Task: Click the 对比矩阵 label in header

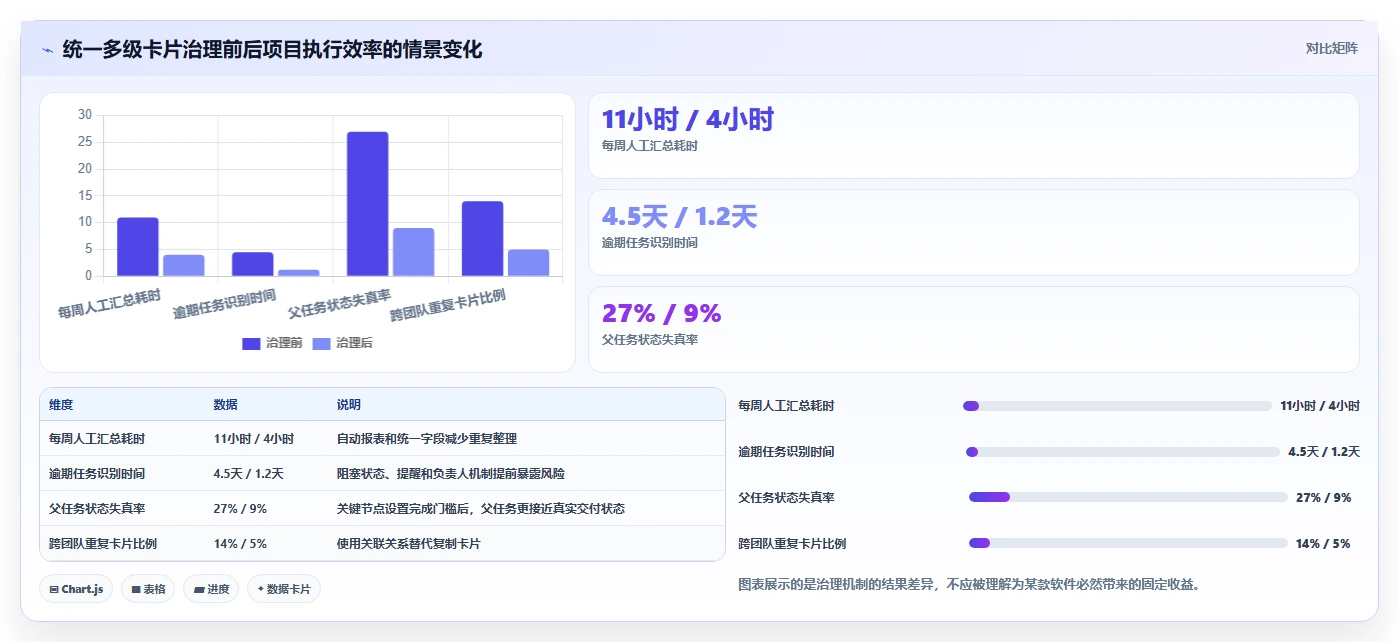Action: [x=1331, y=48]
